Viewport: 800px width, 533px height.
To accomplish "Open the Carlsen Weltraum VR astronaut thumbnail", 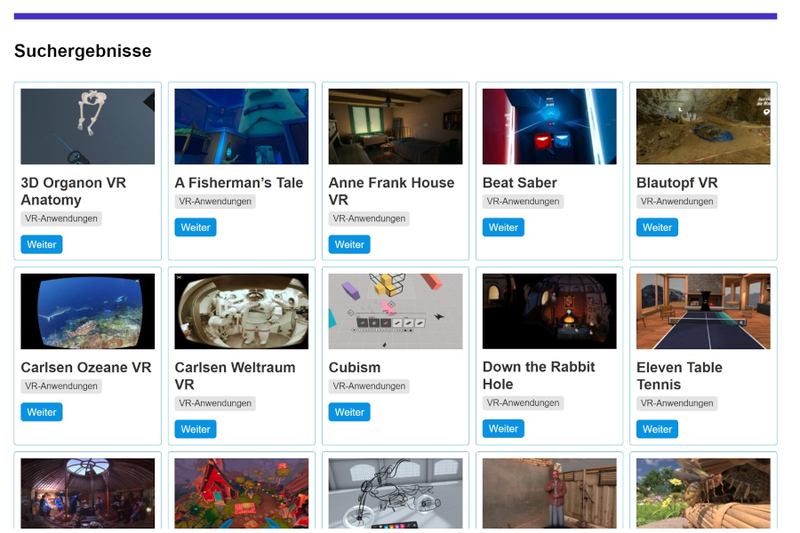I will click(x=241, y=311).
